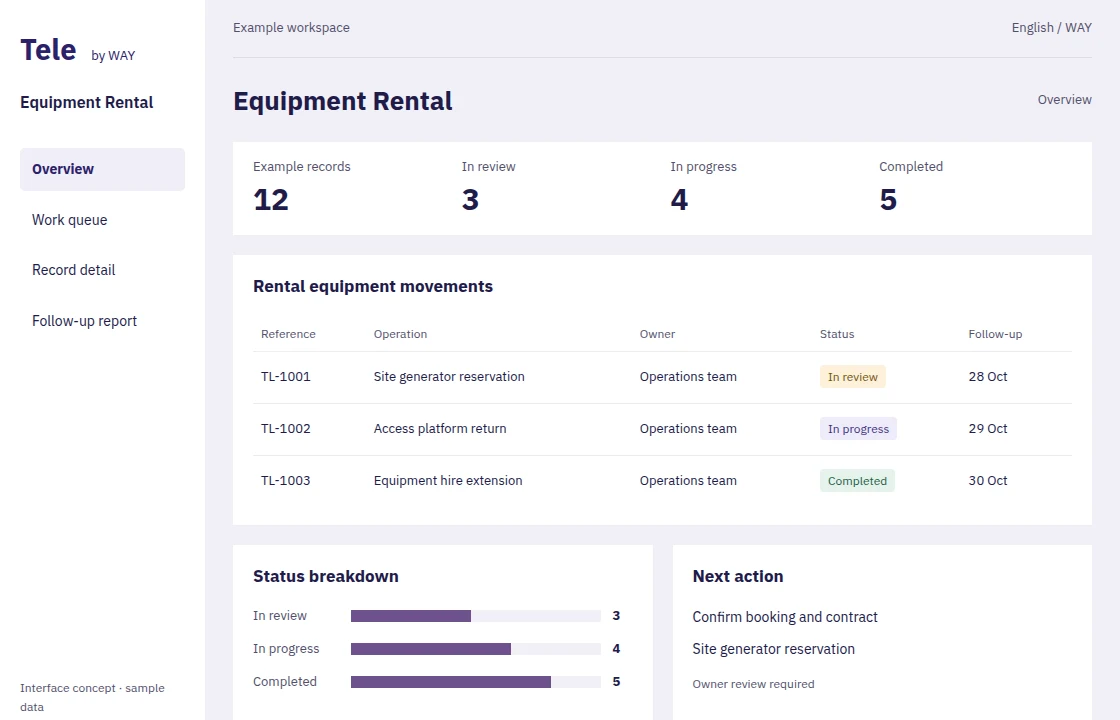Open English / WAY language selector

click(1051, 28)
